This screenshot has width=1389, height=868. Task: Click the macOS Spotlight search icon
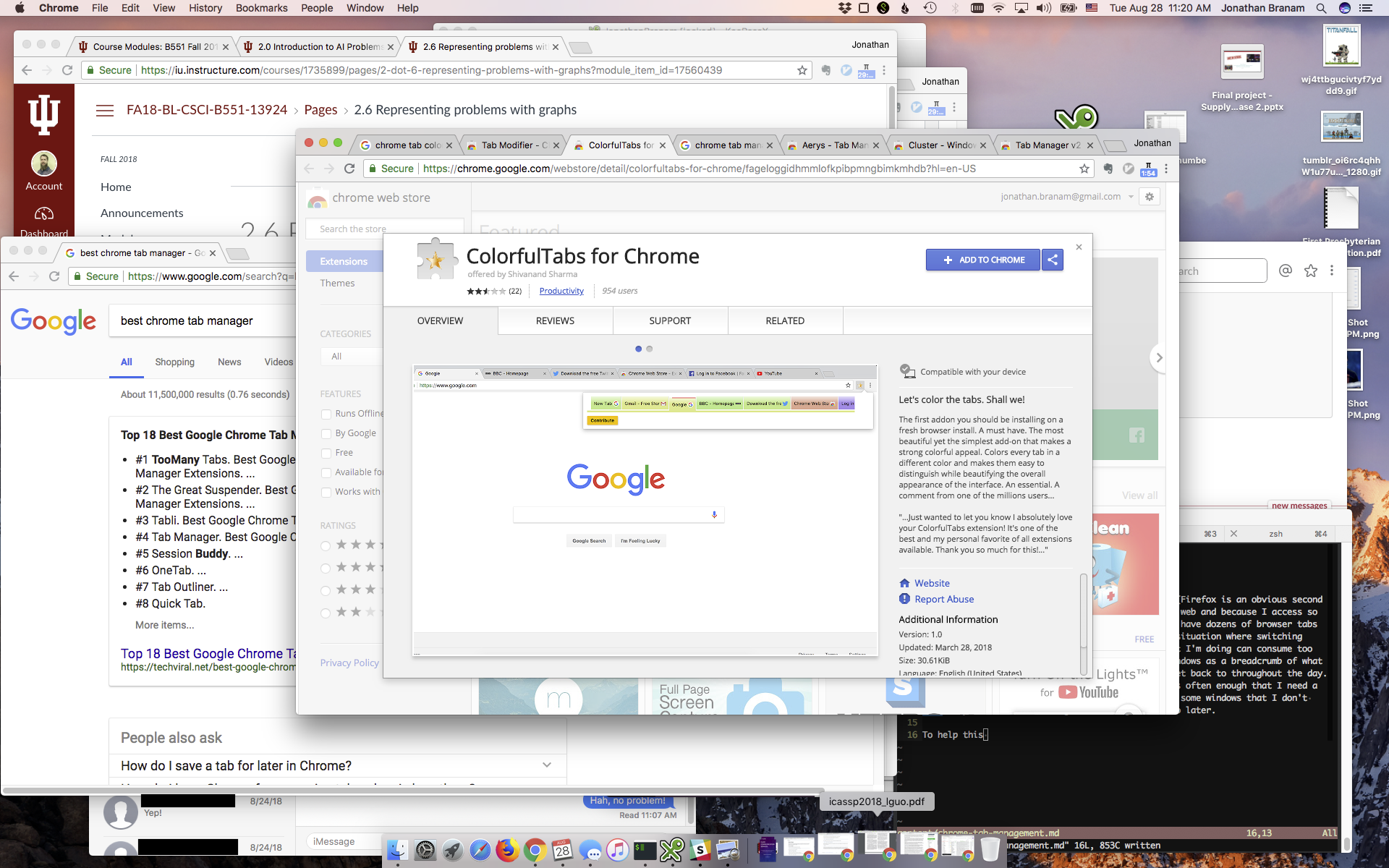coord(1322,7)
